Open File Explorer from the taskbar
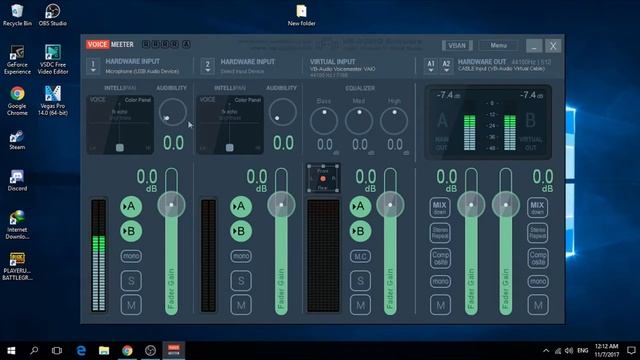 coord(104,351)
